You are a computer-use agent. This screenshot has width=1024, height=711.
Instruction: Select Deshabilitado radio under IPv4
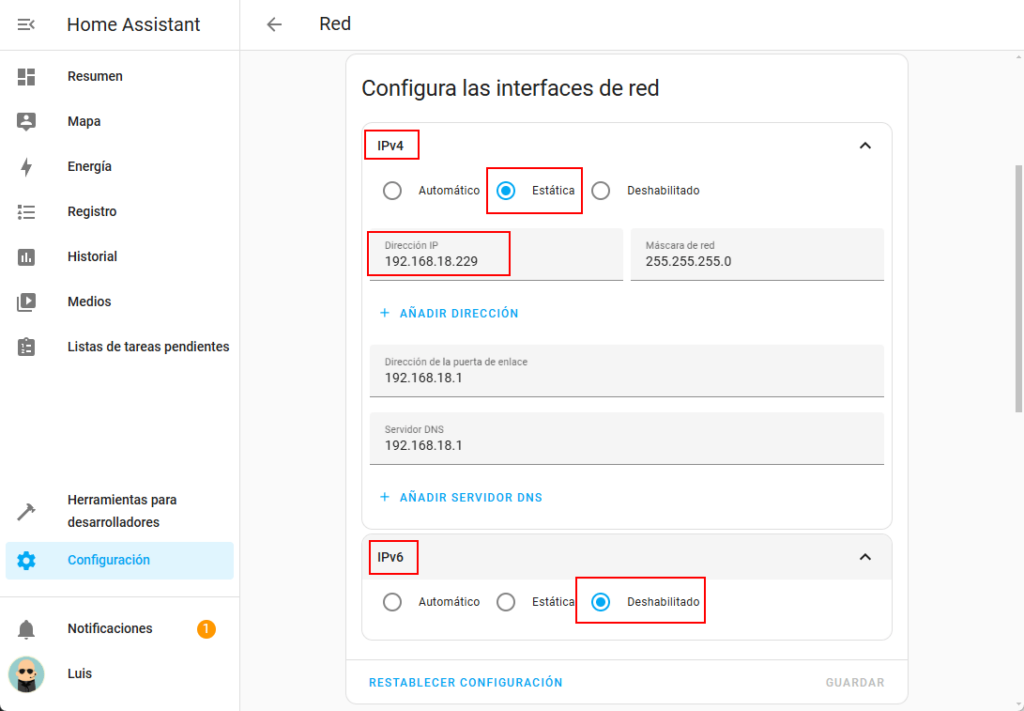coord(600,191)
